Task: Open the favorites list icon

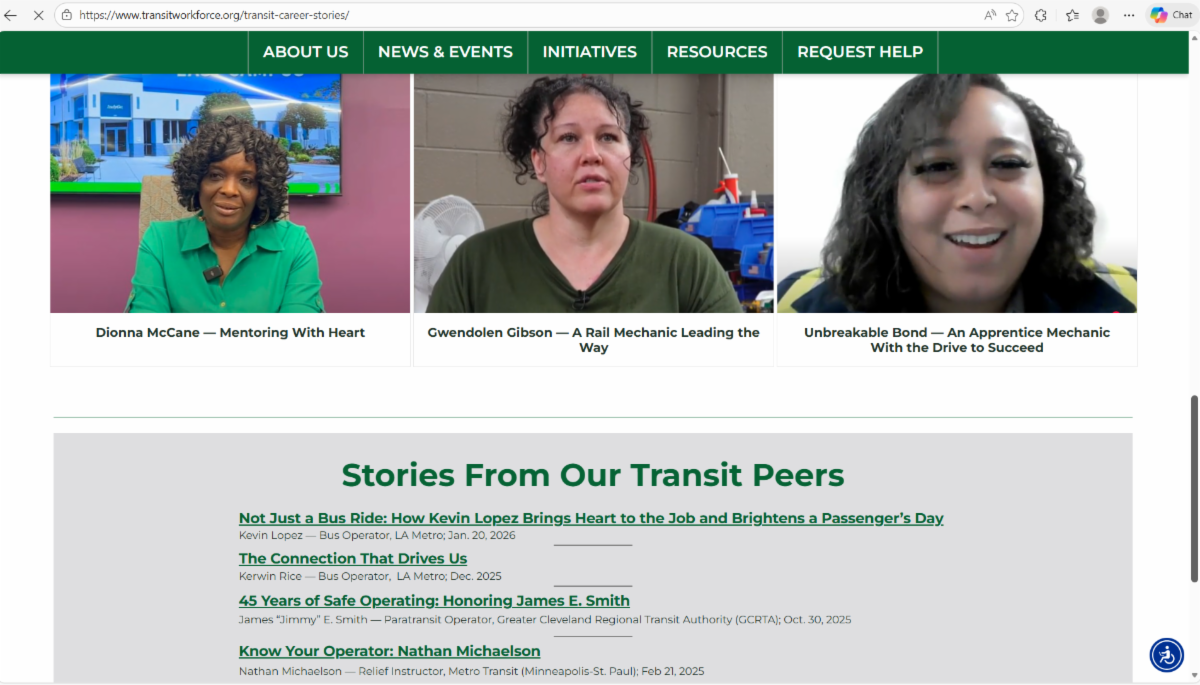Action: tap(1072, 15)
